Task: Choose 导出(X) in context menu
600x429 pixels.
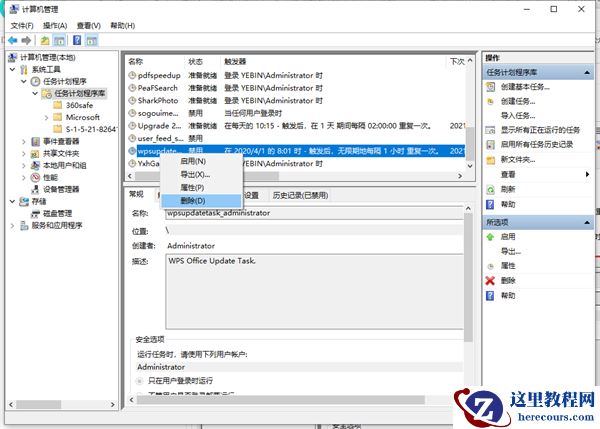Action: (x=201, y=175)
